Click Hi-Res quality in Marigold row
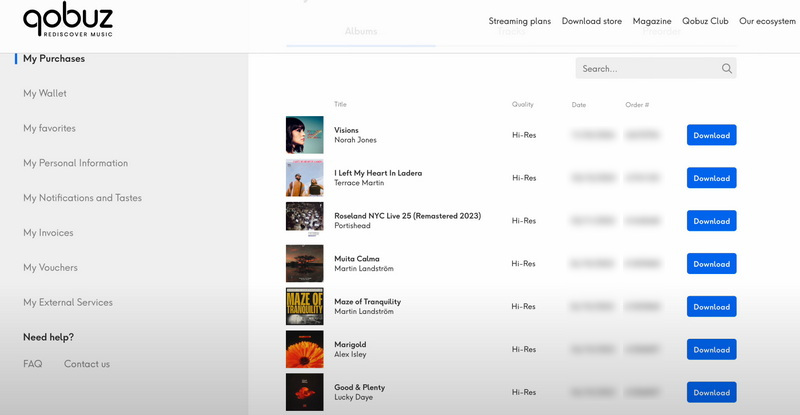The image size is (800, 415). coord(523,349)
